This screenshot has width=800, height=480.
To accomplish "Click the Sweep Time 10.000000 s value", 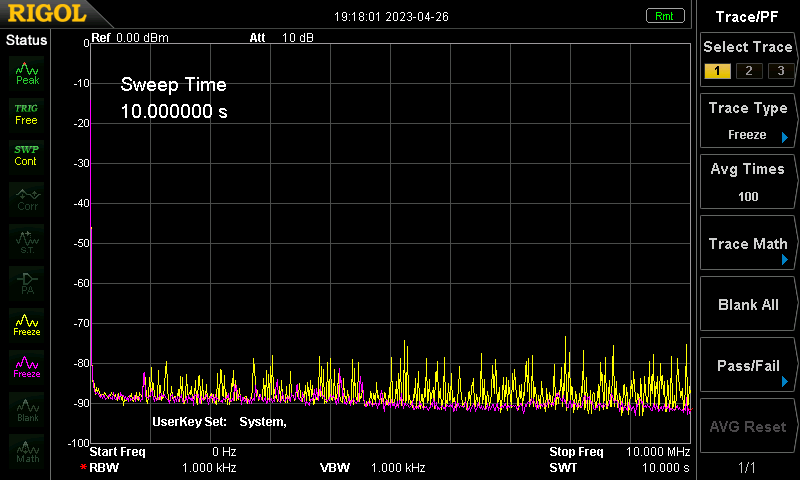I will click(174, 111).
